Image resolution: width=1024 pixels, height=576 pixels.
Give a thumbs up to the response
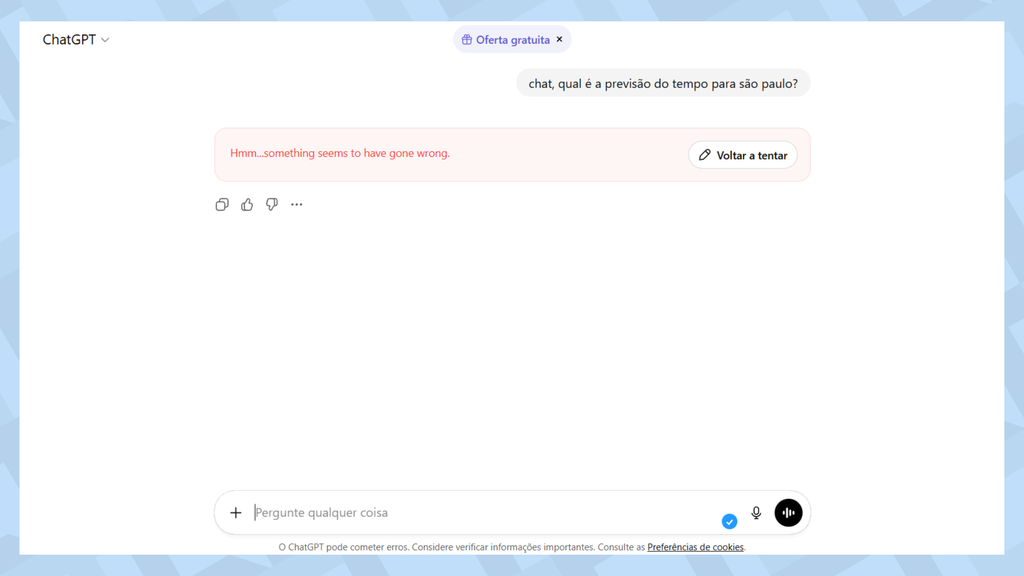(x=247, y=204)
